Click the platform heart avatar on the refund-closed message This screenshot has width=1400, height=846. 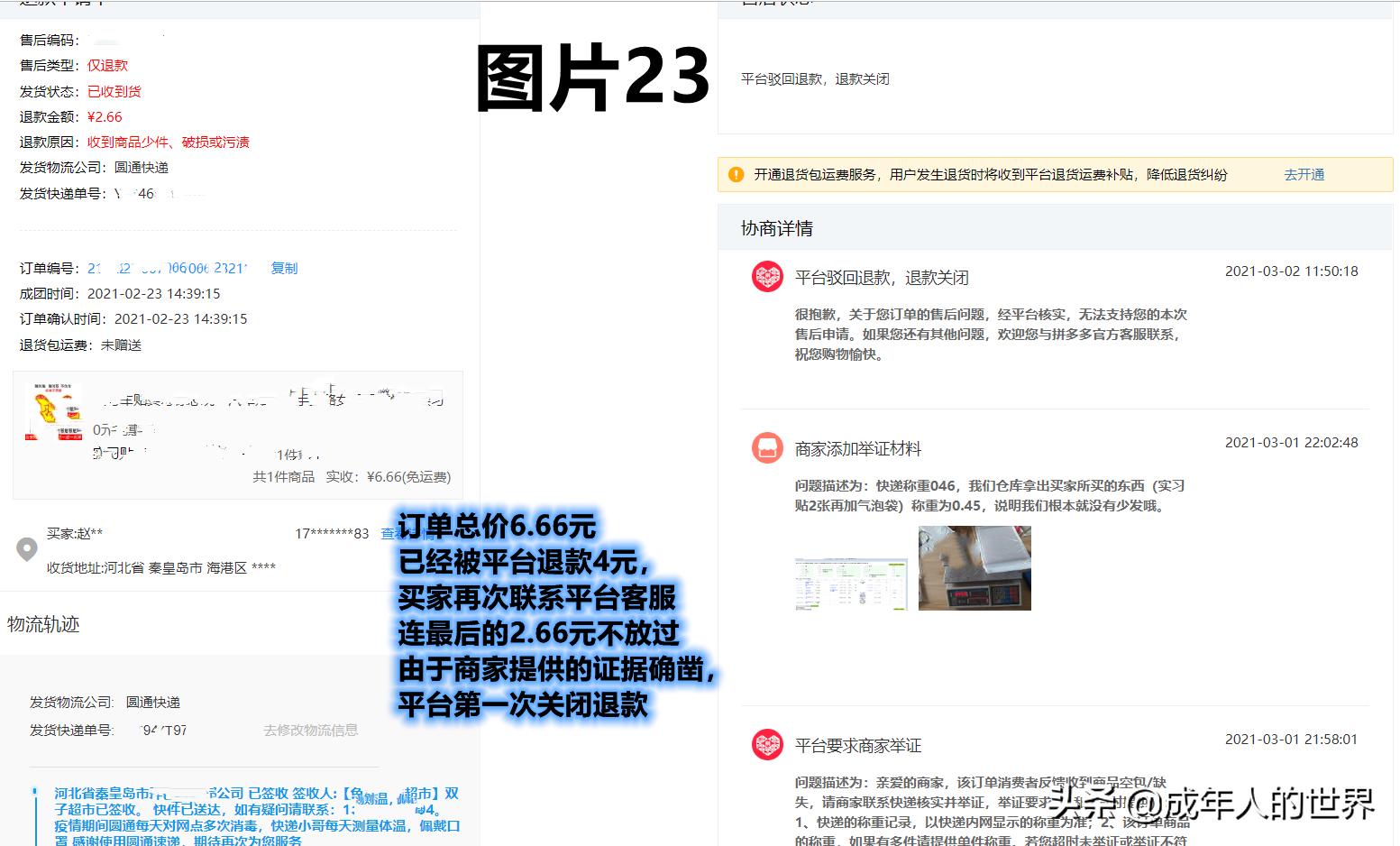point(767,277)
